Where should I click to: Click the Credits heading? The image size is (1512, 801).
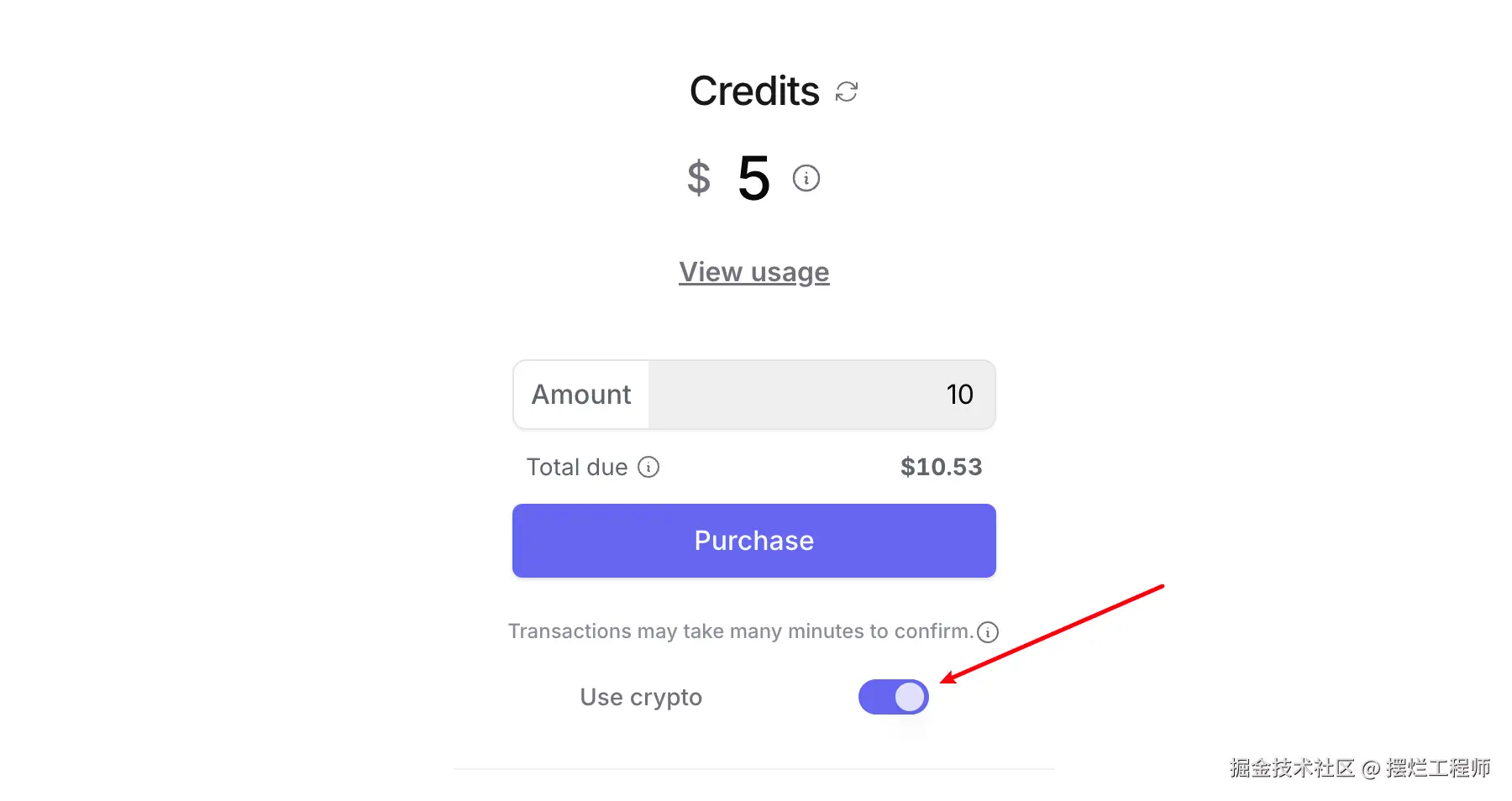tap(753, 91)
